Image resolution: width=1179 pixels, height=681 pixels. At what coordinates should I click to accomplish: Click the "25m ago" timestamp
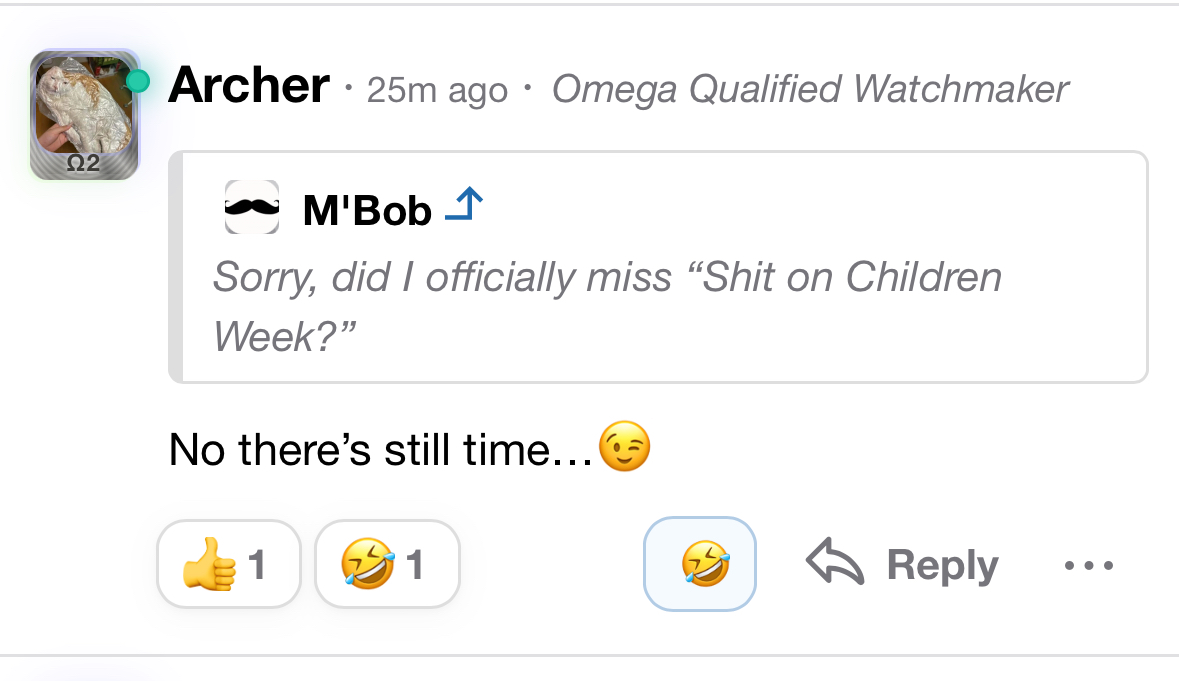click(437, 91)
